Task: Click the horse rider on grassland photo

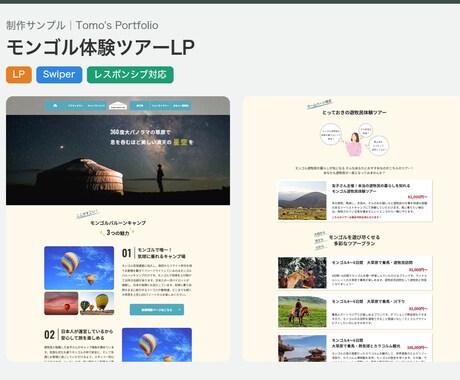Action: click(302, 312)
